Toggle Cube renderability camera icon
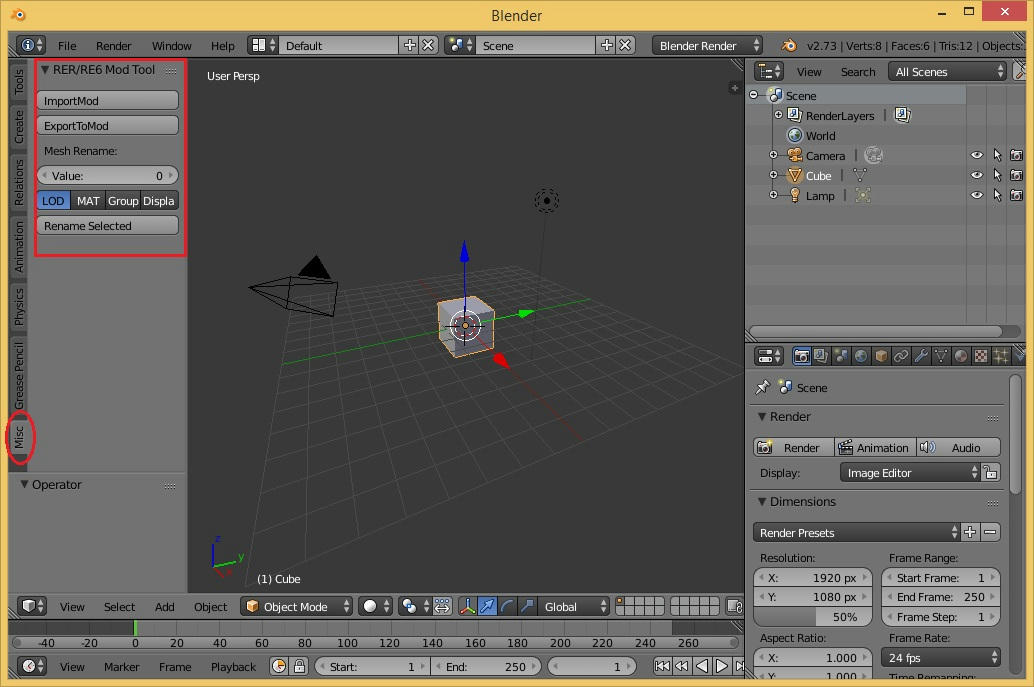 pyautogui.click(x=1017, y=175)
